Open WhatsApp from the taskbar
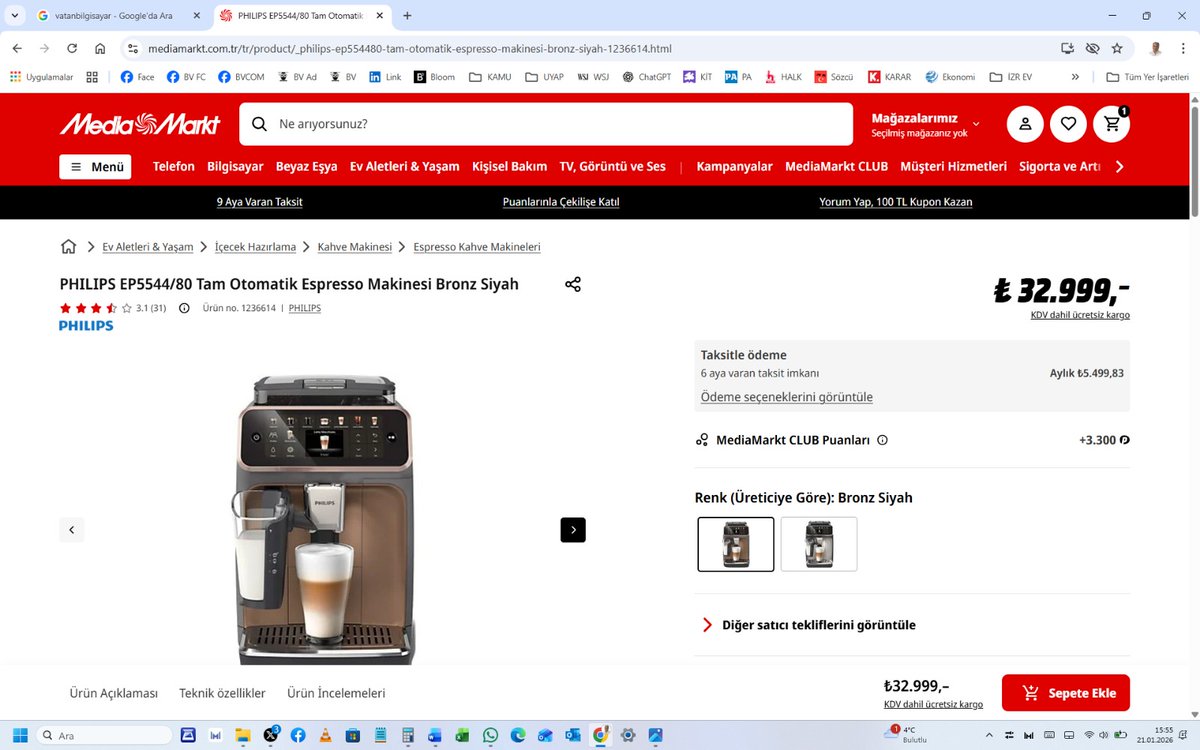The image size is (1200, 750). 490,735
